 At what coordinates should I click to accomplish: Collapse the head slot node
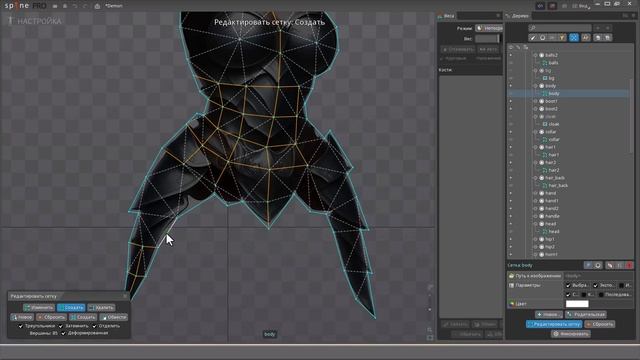coord(535,224)
